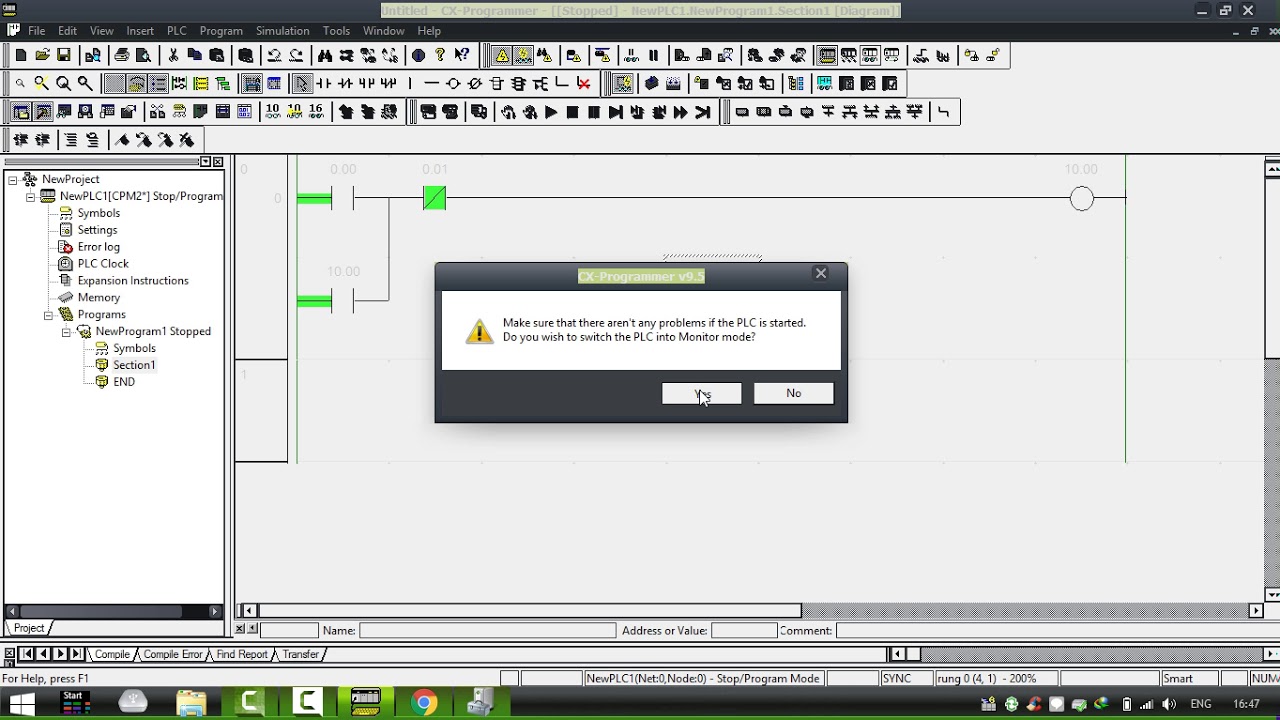Click the first hammer icon in the bottom toolbar row

(122, 140)
